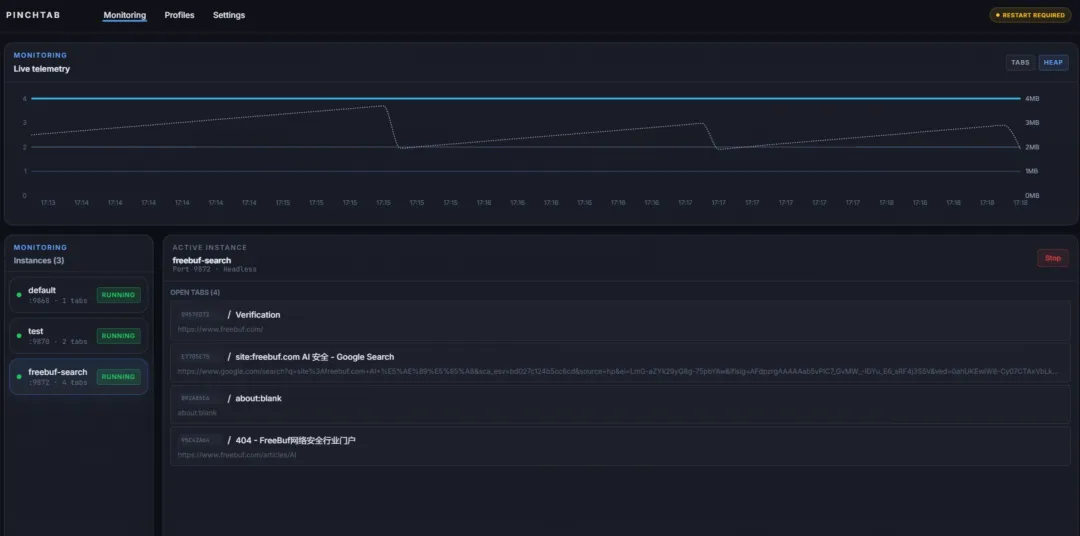
Task: Click the RUNNING badge on test instance
Action: click(x=118, y=336)
